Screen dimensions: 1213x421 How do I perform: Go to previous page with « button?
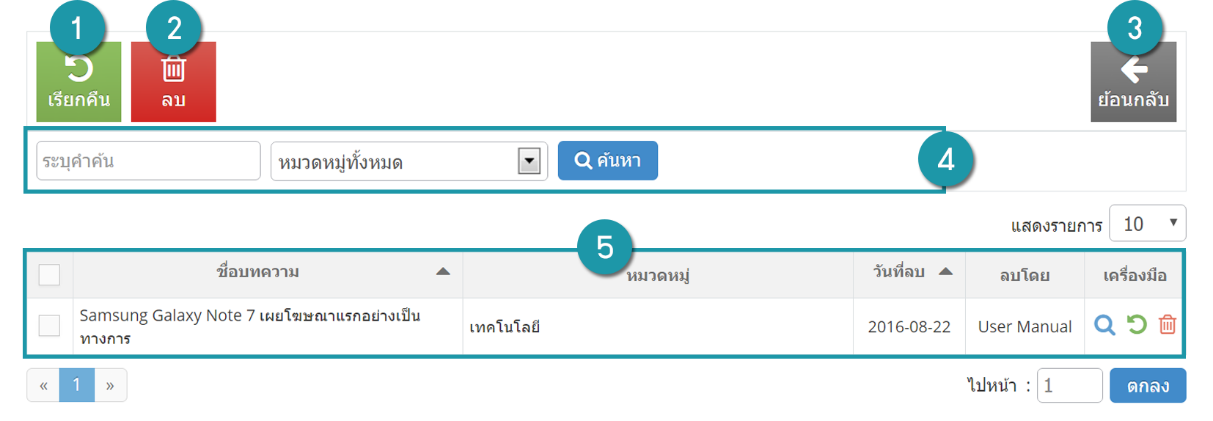43,385
